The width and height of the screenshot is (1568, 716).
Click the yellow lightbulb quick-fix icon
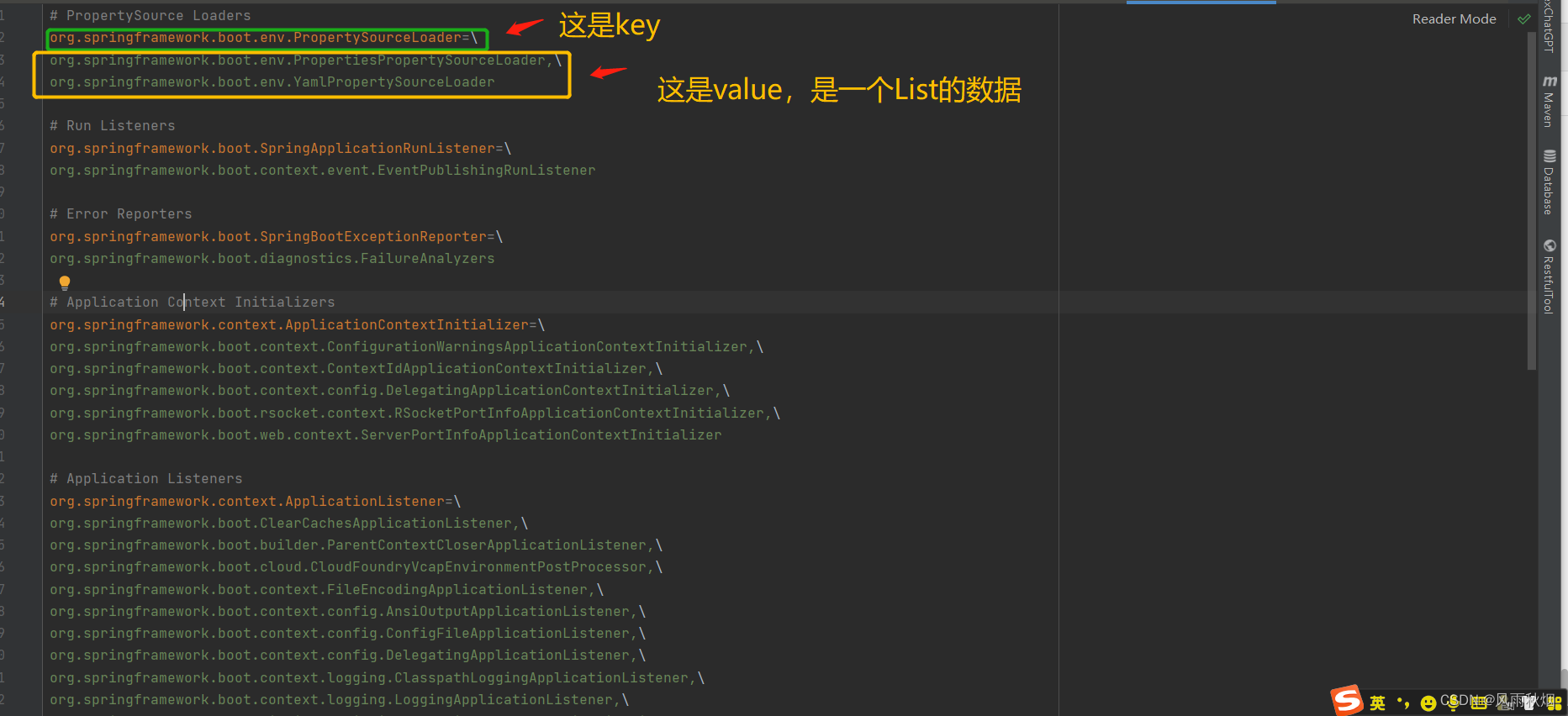[x=65, y=283]
